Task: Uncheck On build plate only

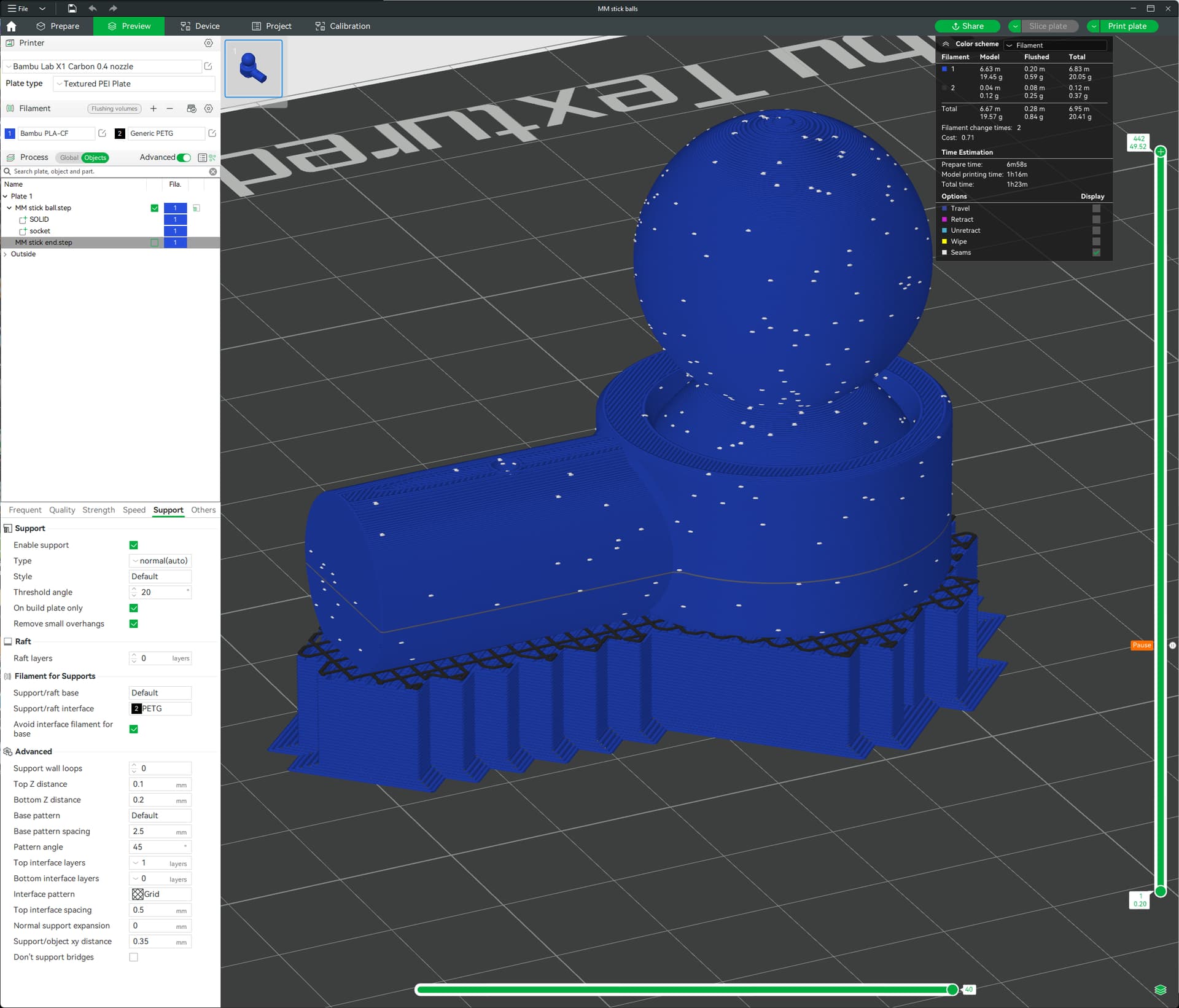Action: [134, 608]
